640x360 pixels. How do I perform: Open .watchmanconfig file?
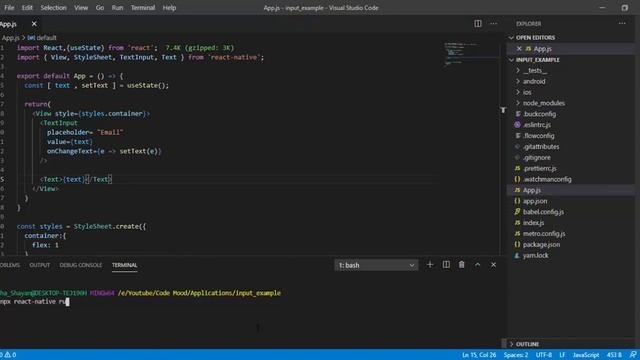(547, 179)
